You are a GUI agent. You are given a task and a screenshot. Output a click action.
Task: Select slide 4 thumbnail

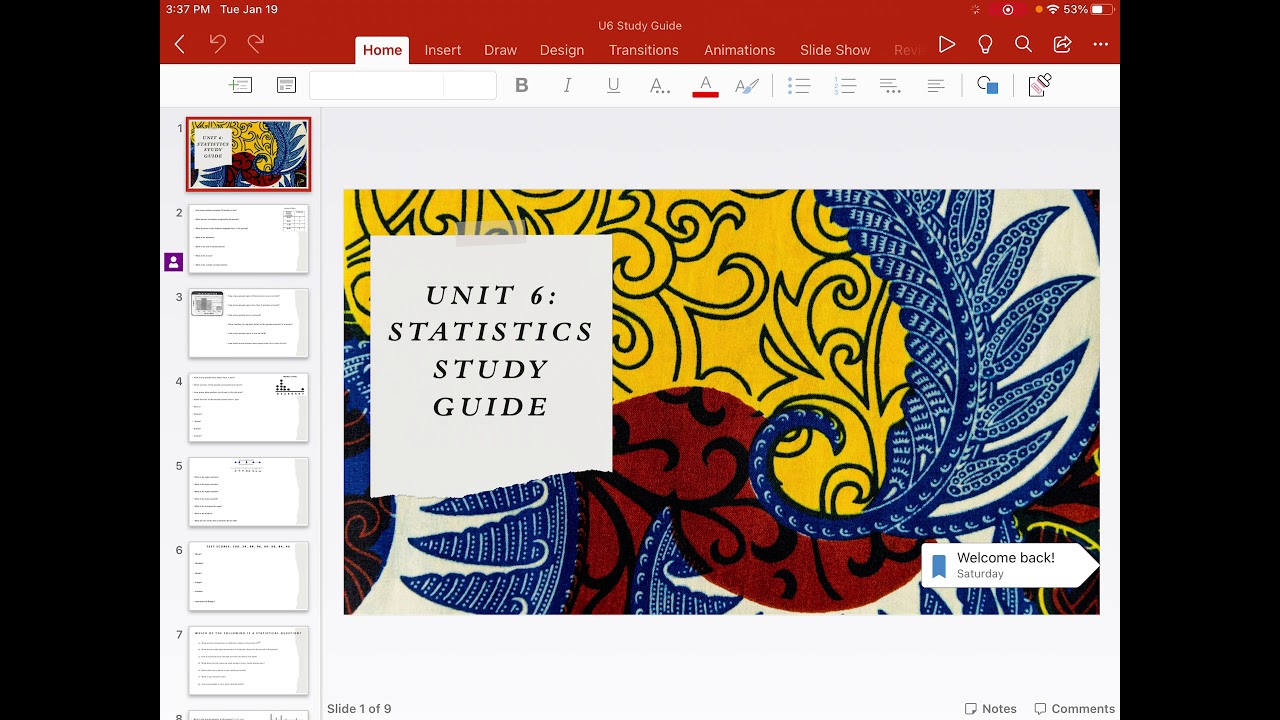pyautogui.click(x=249, y=407)
